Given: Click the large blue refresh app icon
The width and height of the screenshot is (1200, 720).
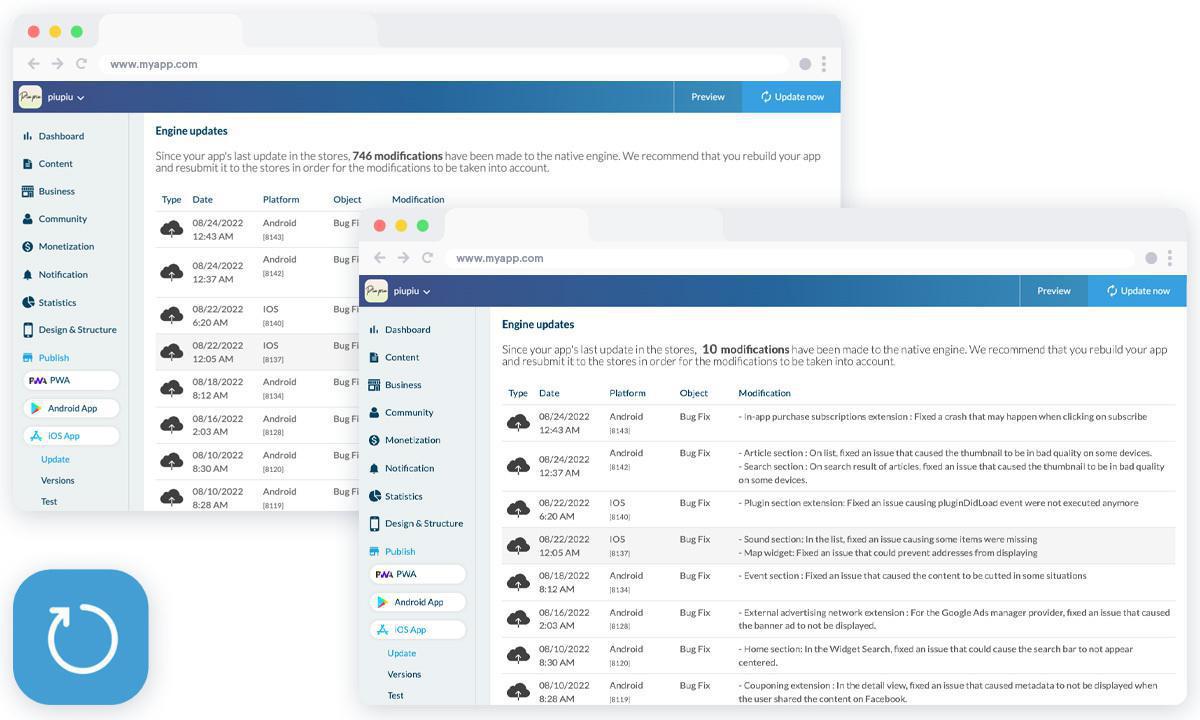Looking at the screenshot, I should (81, 637).
